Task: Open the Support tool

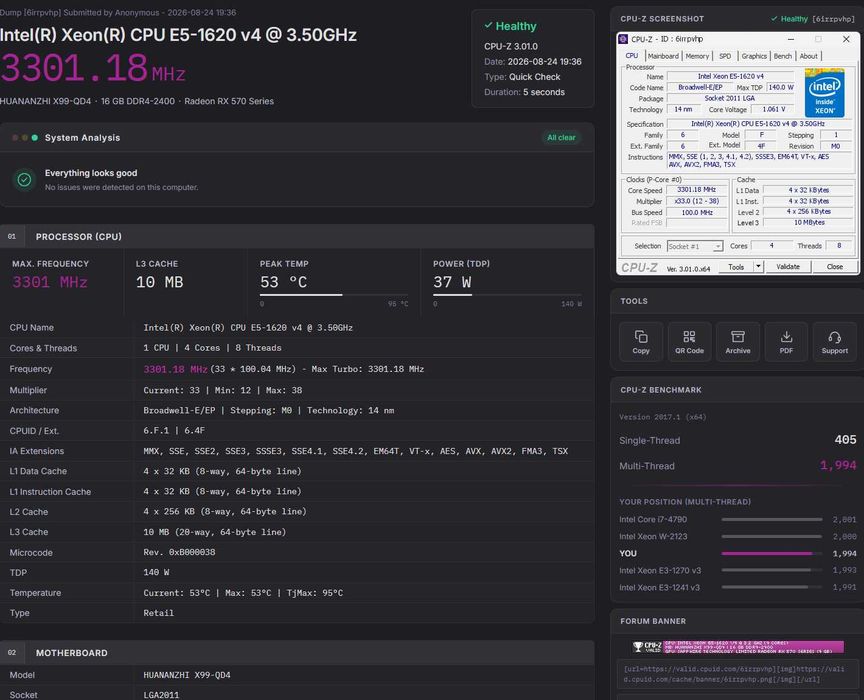Action: tap(835, 342)
